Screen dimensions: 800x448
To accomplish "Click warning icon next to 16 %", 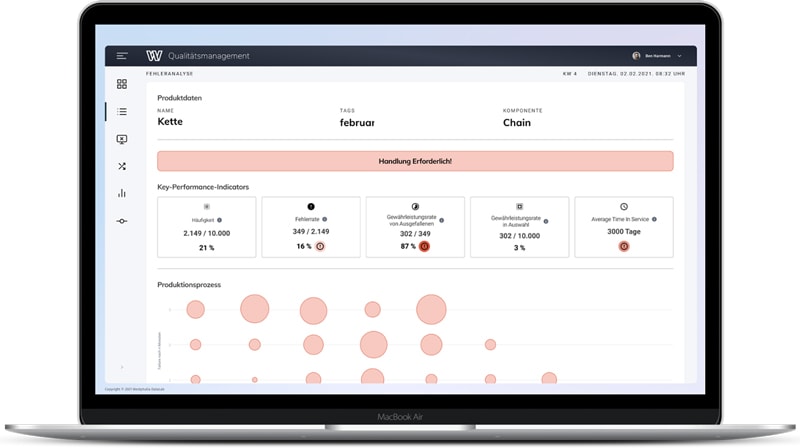I will point(320,246).
